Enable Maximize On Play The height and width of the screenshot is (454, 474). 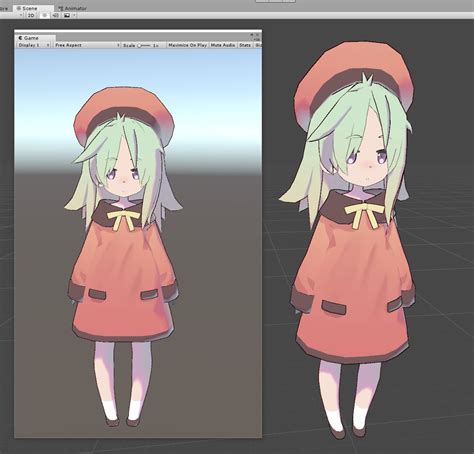[x=187, y=45]
